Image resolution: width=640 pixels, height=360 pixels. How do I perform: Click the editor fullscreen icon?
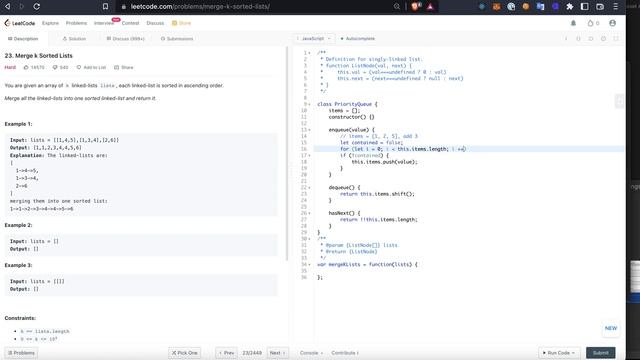click(x=616, y=39)
